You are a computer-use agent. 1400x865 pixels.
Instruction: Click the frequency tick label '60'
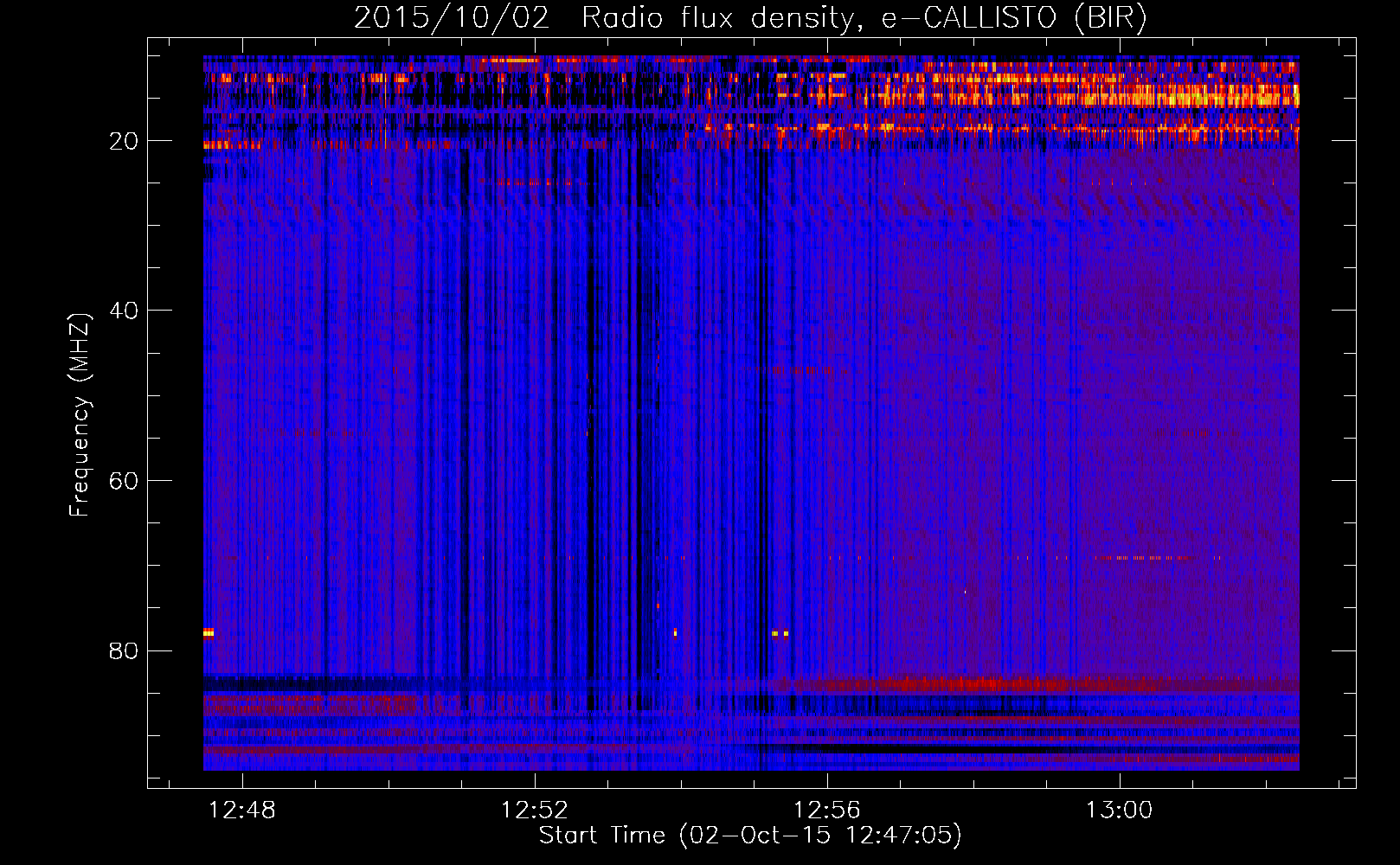click(125, 481)
